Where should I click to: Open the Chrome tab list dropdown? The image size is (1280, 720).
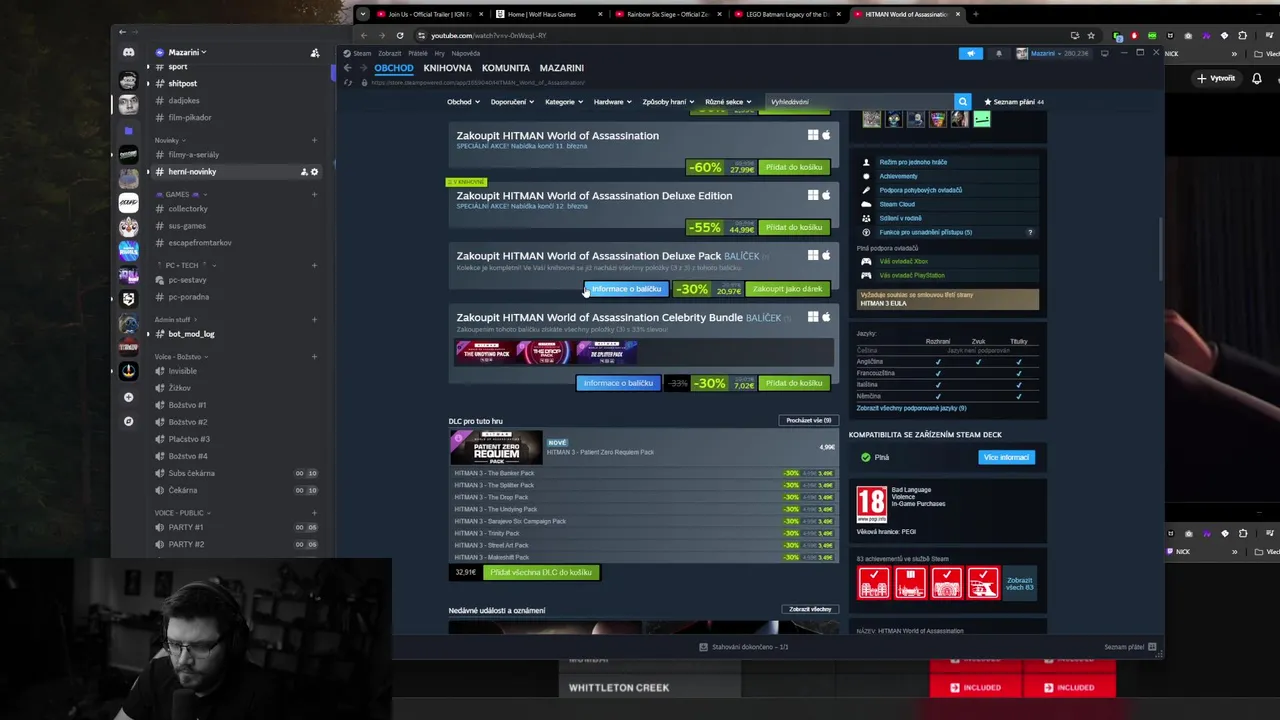[363, 14]
